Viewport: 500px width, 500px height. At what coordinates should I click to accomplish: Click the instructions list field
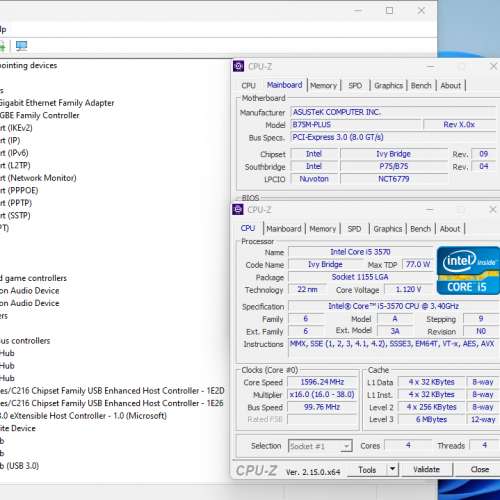tap(394, 348)
